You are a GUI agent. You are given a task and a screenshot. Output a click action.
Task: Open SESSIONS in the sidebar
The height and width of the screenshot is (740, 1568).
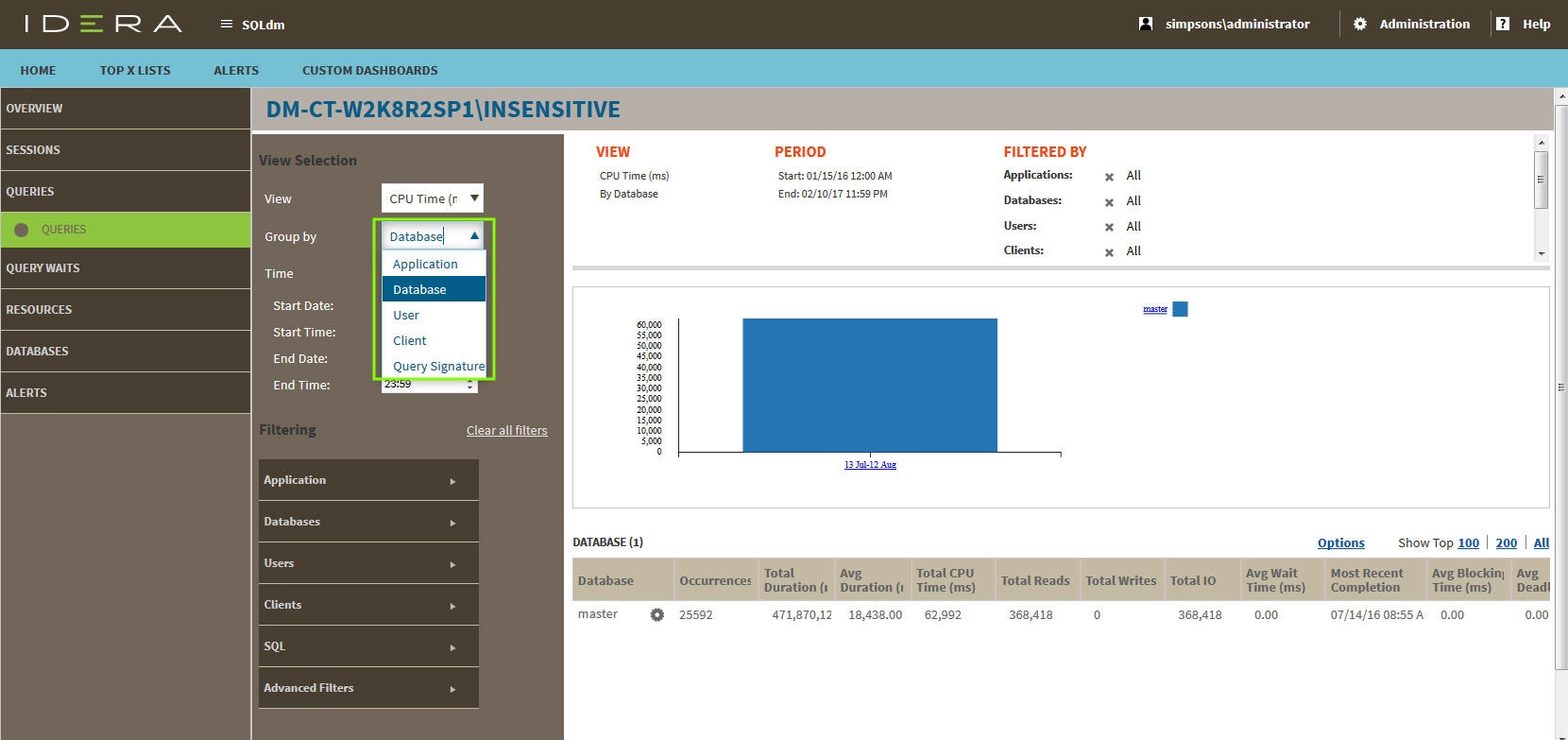pyautogui.click(x=126, y=150)
